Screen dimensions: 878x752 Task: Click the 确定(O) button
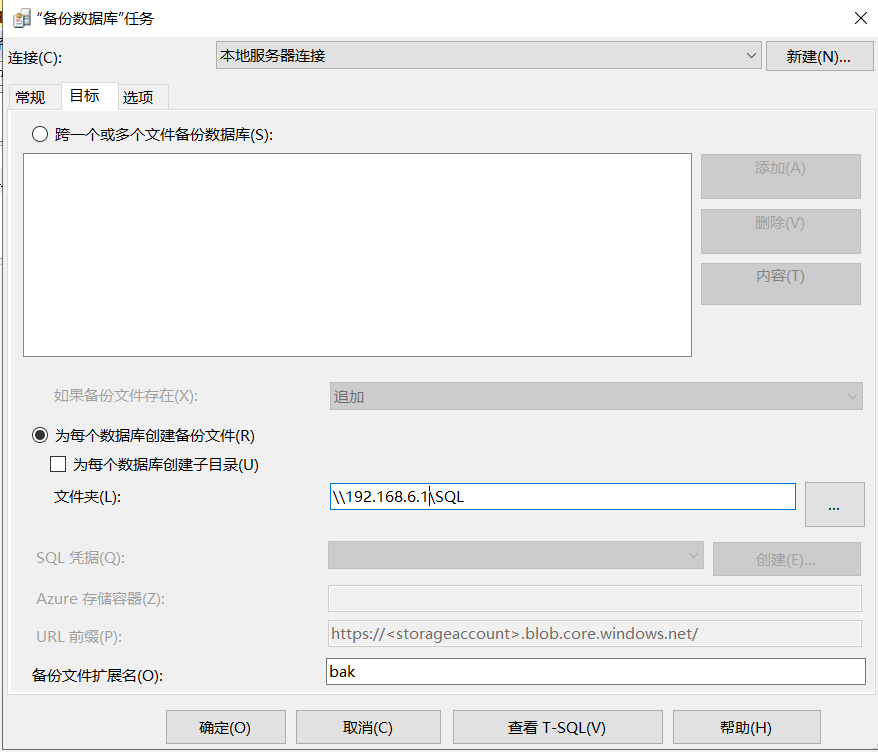[x=226, y=727]
